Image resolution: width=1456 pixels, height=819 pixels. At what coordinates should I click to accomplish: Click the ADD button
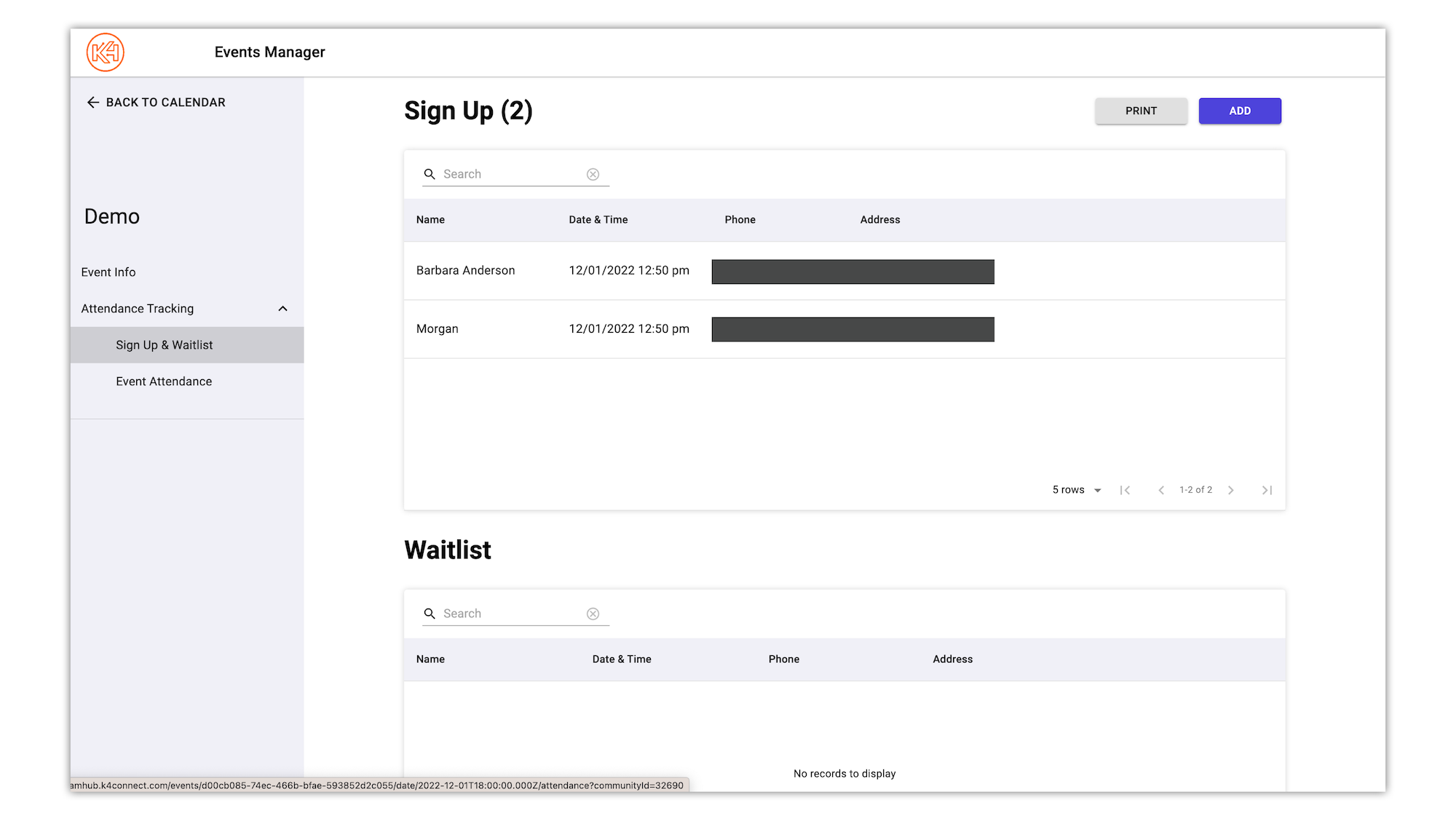1240,111
